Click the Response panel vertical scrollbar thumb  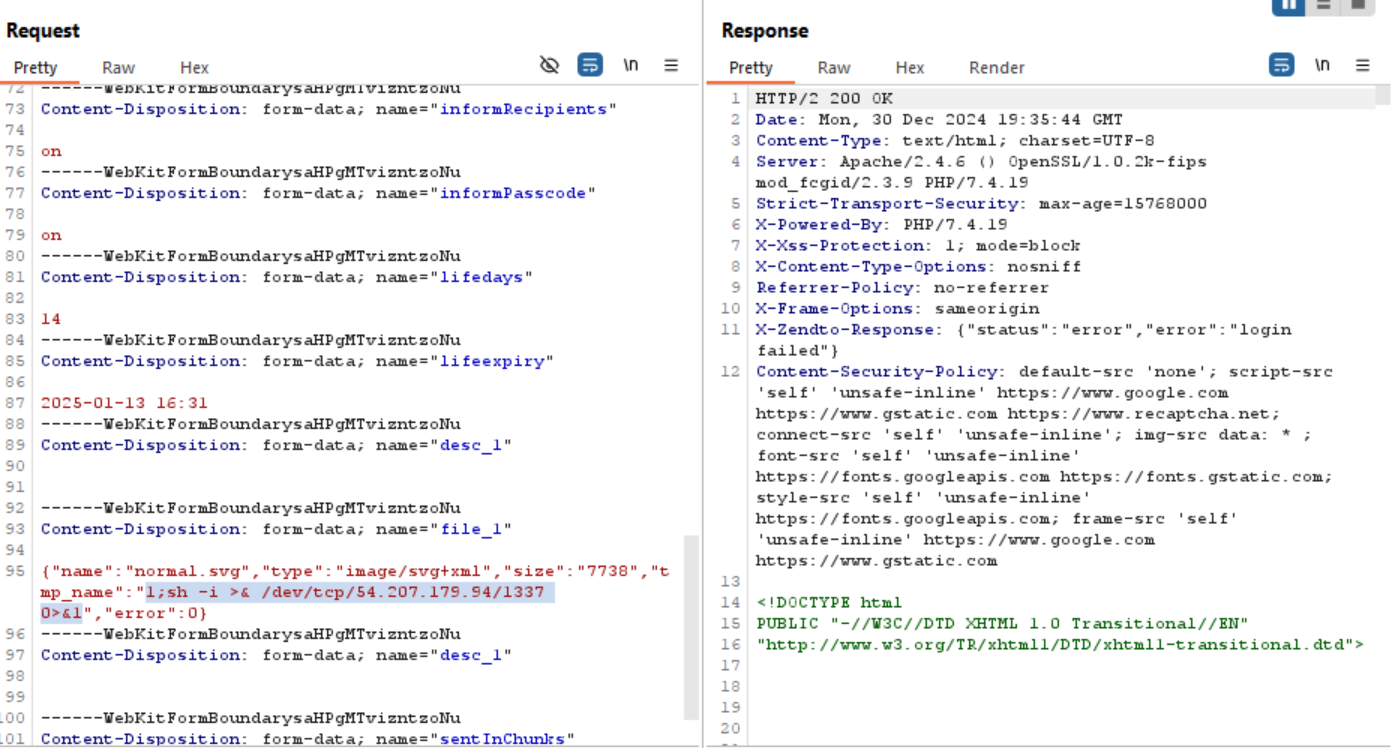pos(1382,94)
